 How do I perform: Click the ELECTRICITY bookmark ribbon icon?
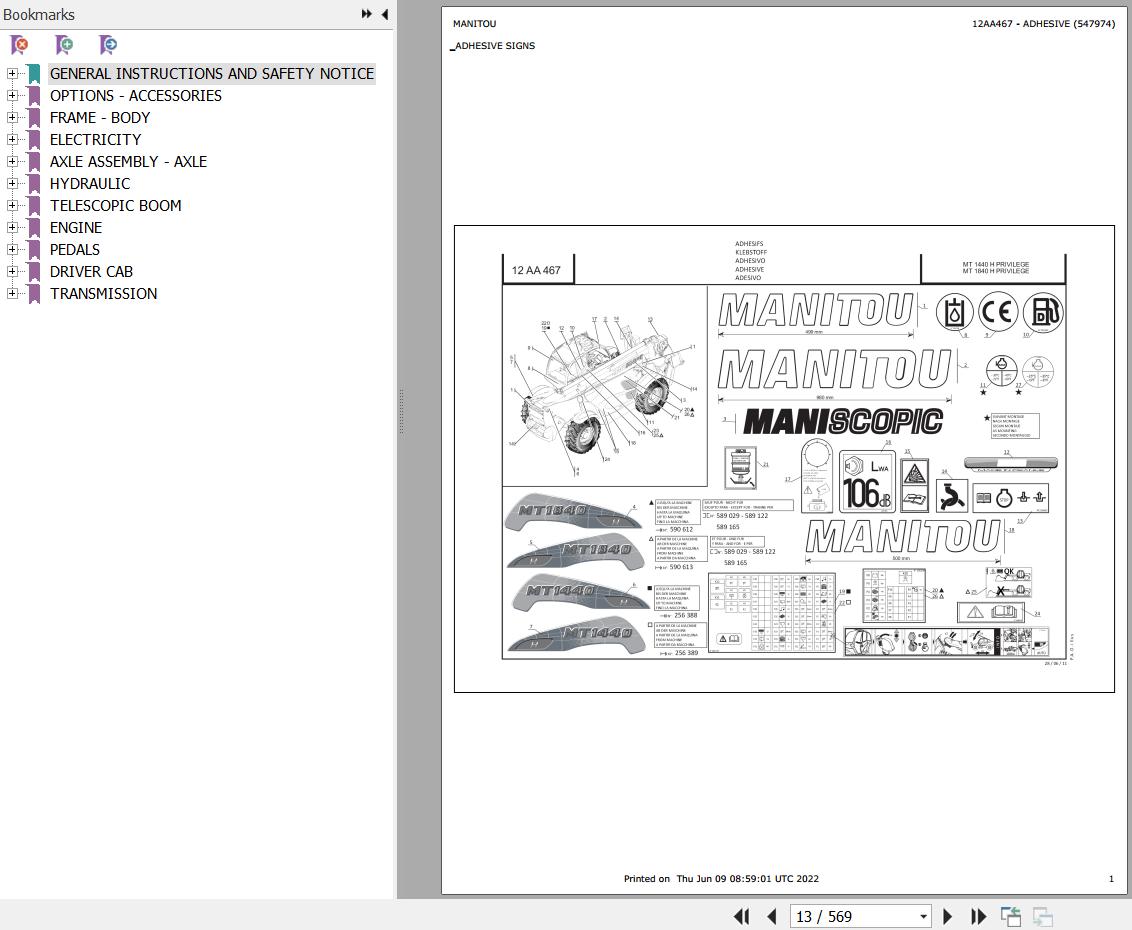(x=34, y=139)
